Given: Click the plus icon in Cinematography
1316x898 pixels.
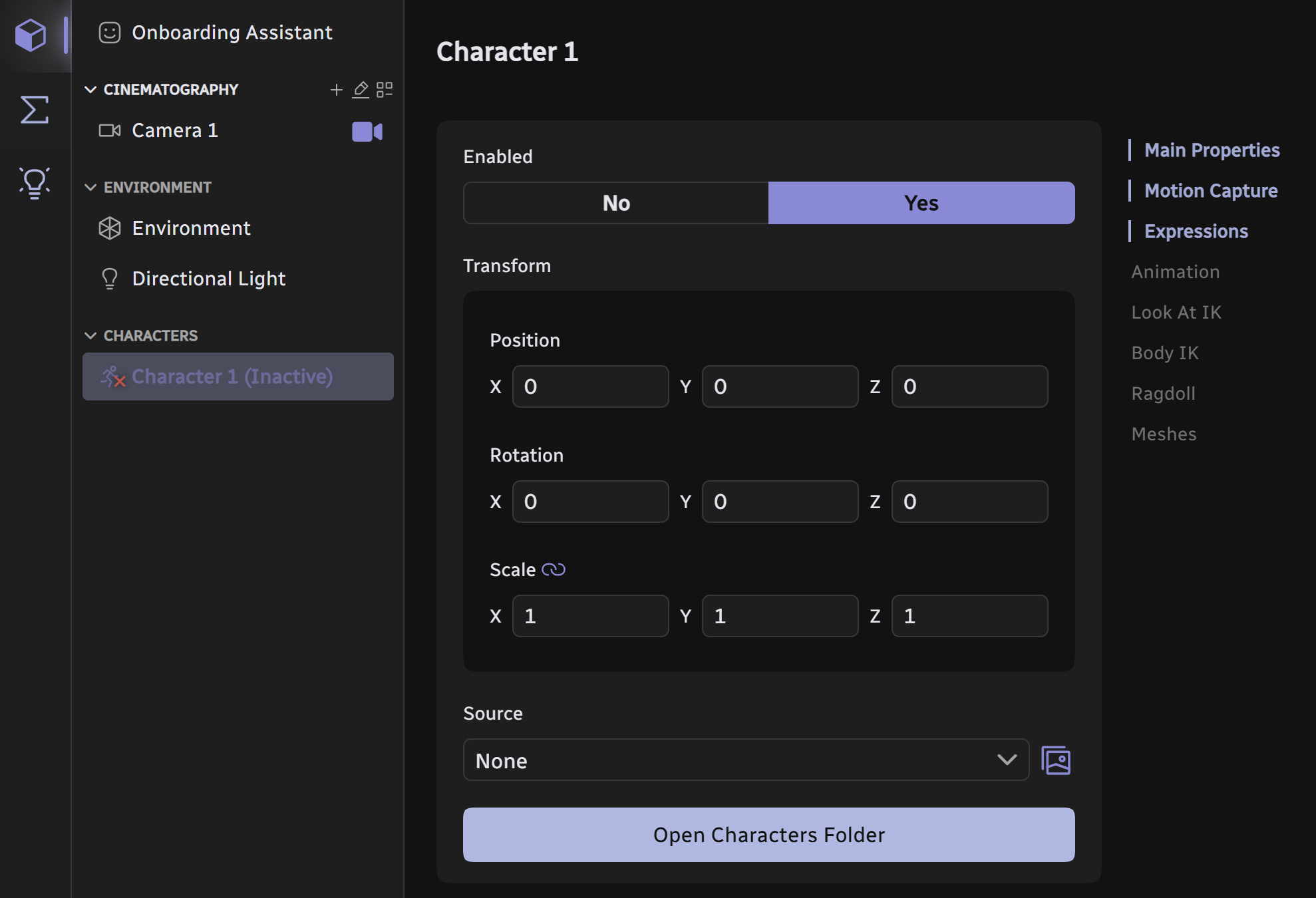Looking at the screenshot, I should click(337, 90).
